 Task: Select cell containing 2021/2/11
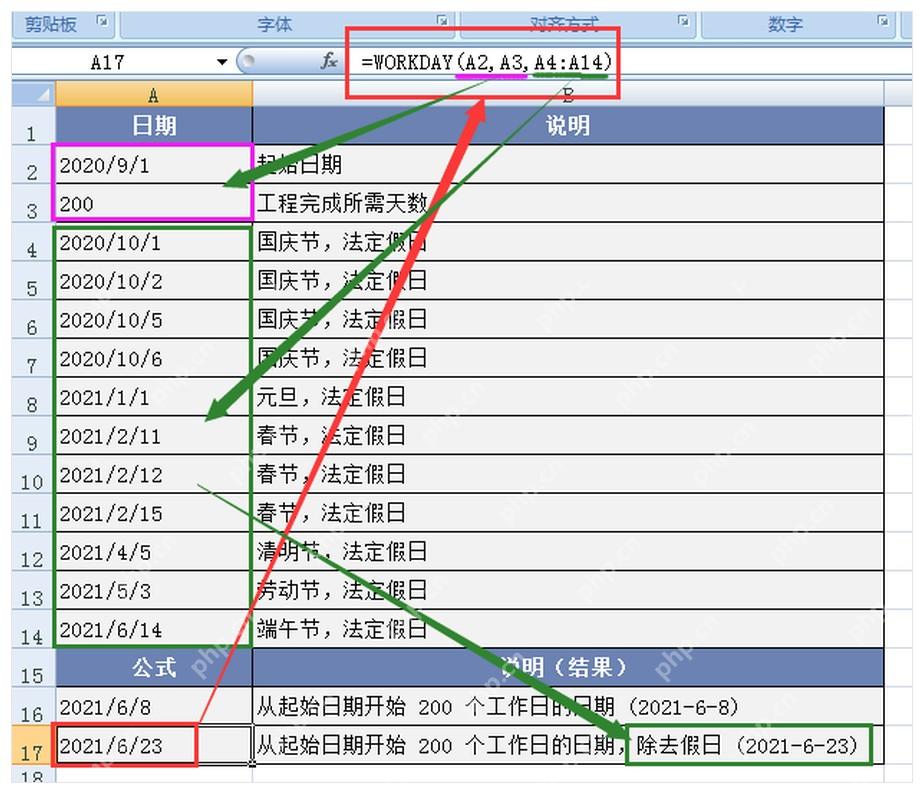pos(154,436)
